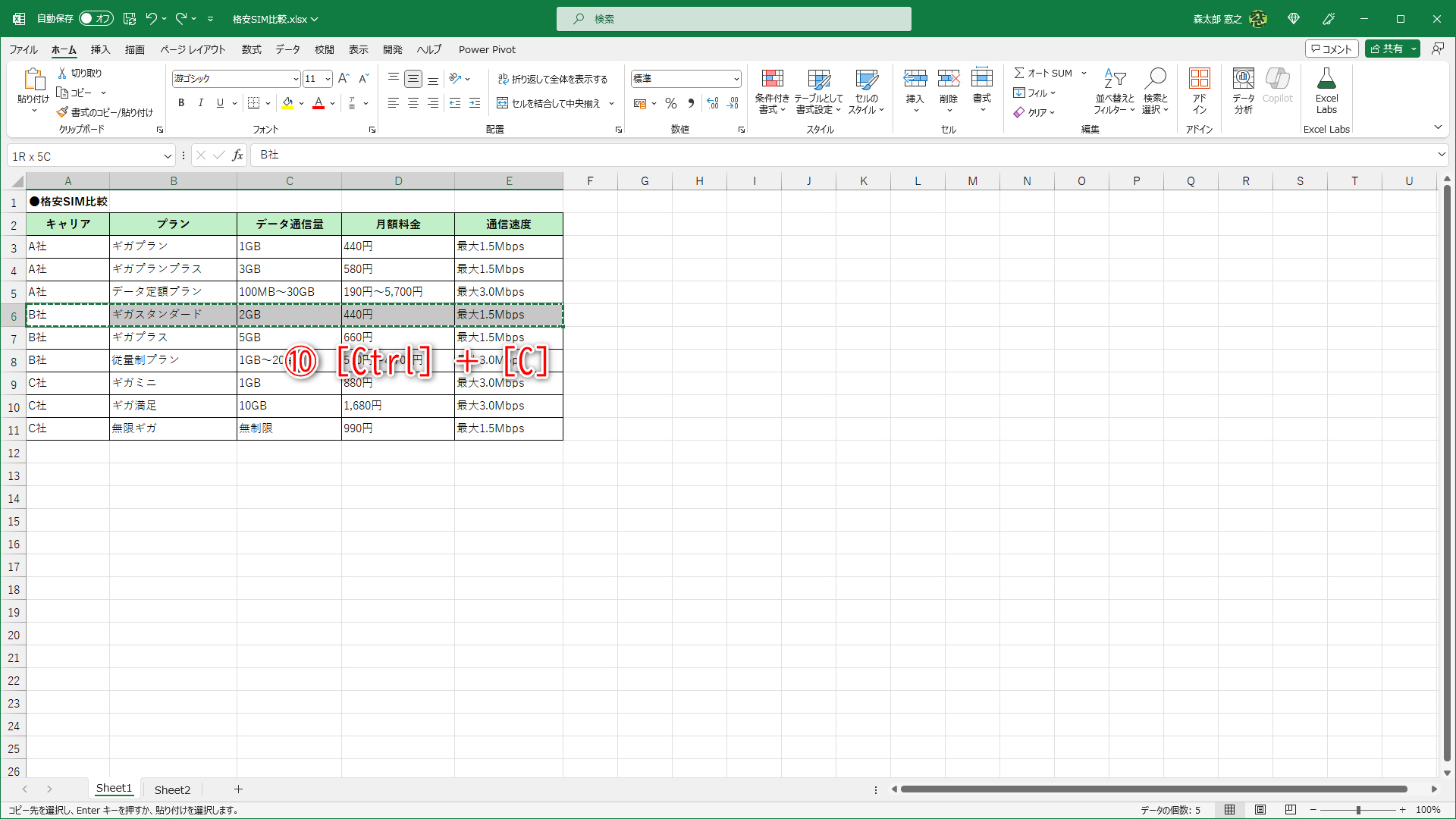Screen dimensions: 1456x819
Task: Expand the number format combo box
Action: click(x=736, y=79)
